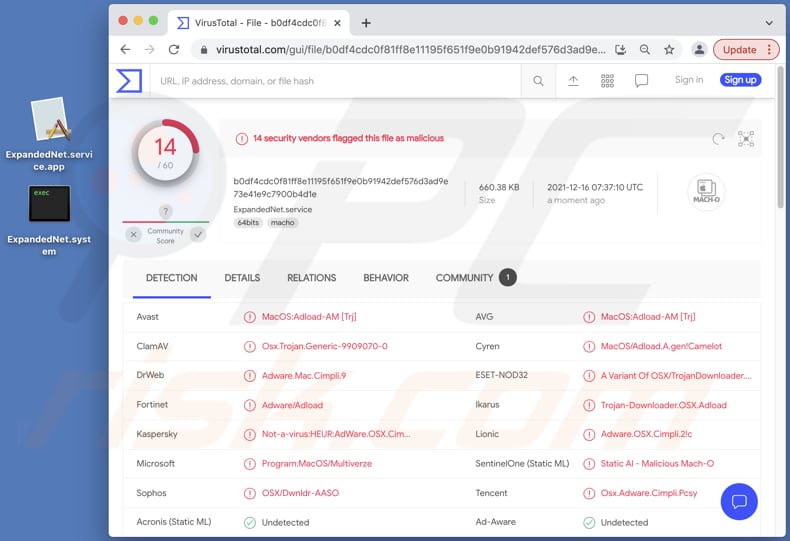Click the Static AI - Malicious Mach-O result
This screenshot has height=541, width=790.
click(657, 463)
